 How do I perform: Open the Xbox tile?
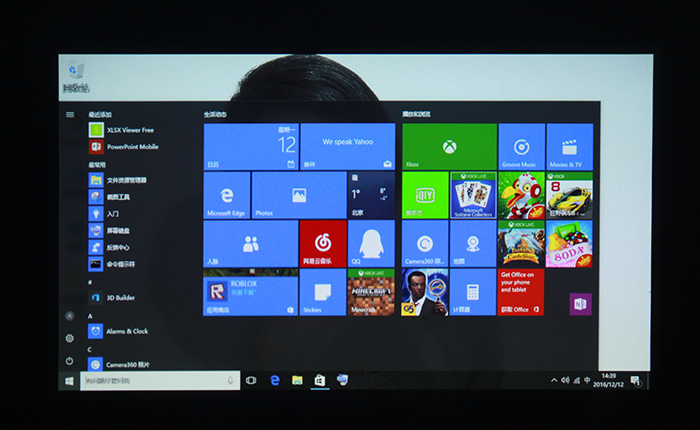tap(449, 147)
